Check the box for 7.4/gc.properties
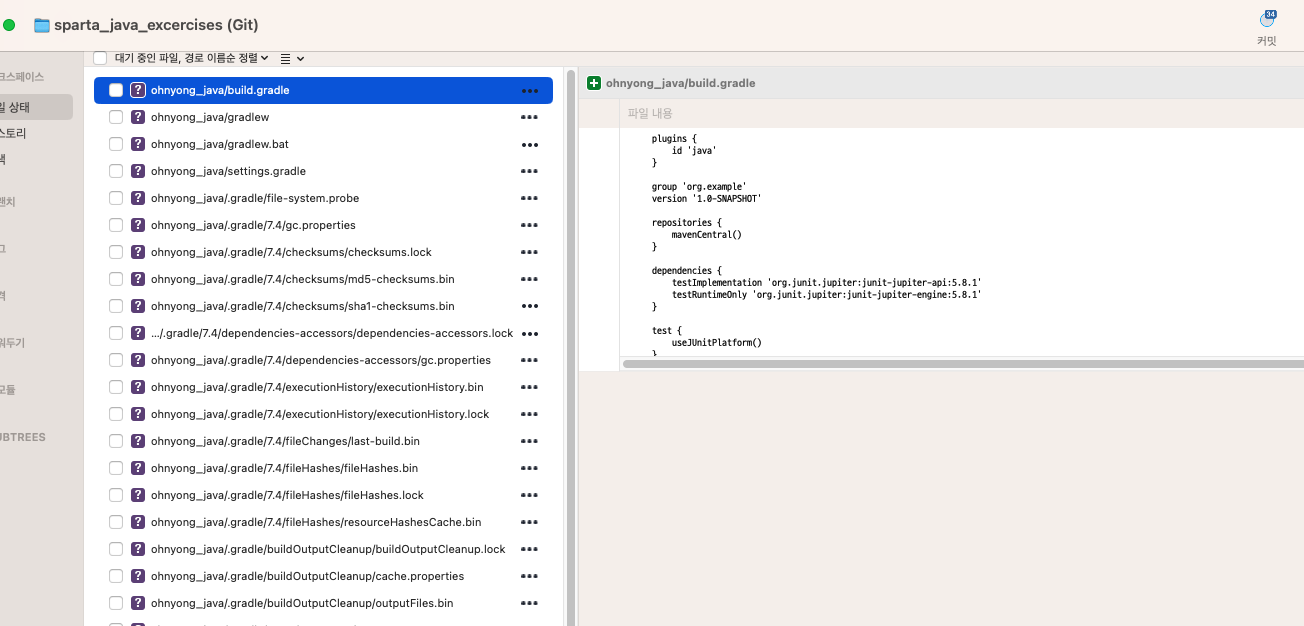This screenshot has width=1304, height=626. point(116,225)
